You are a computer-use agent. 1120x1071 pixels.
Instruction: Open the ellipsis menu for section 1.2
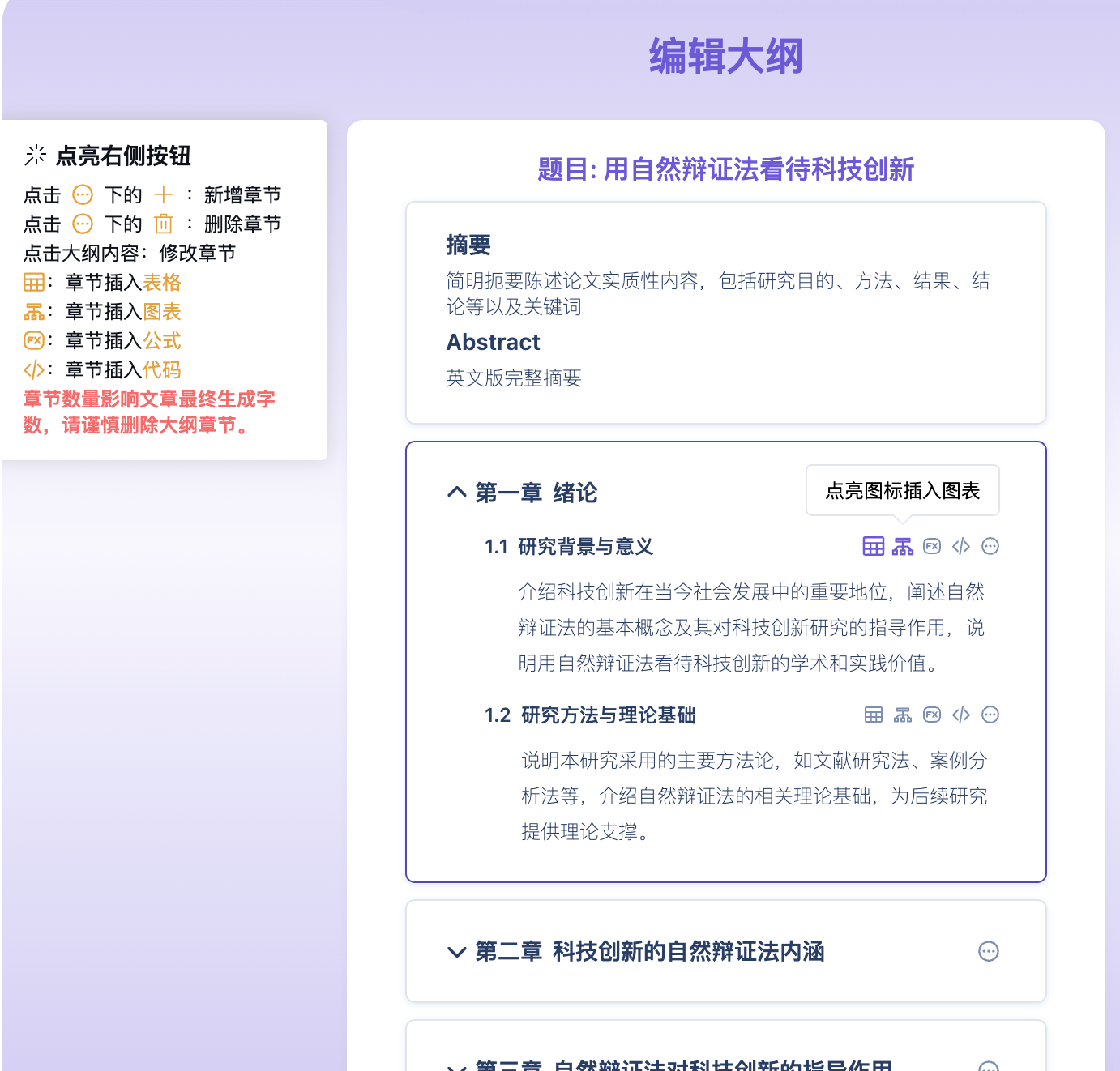990,715
